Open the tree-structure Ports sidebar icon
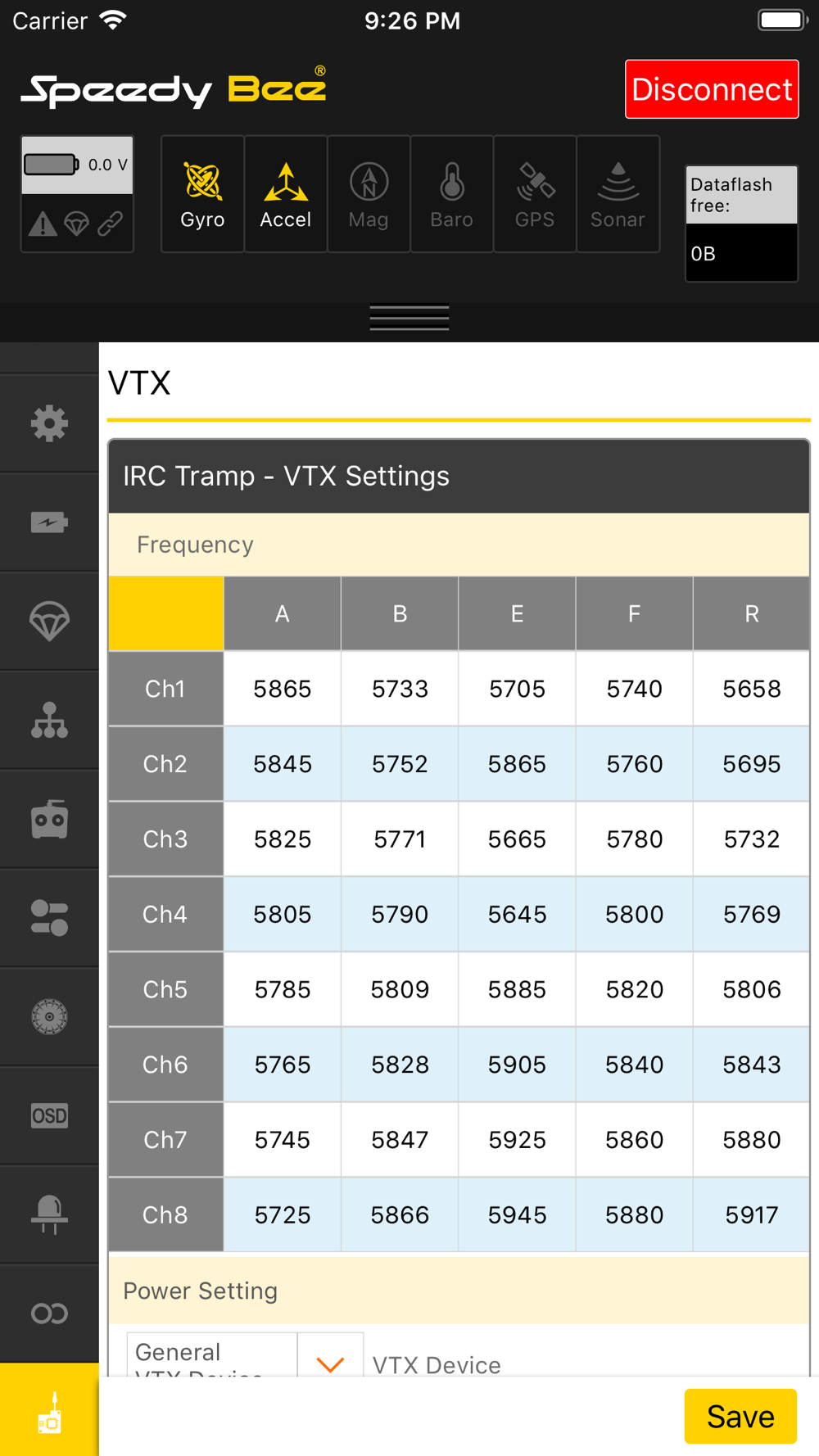819x1456 pixels. pos(49,721)
